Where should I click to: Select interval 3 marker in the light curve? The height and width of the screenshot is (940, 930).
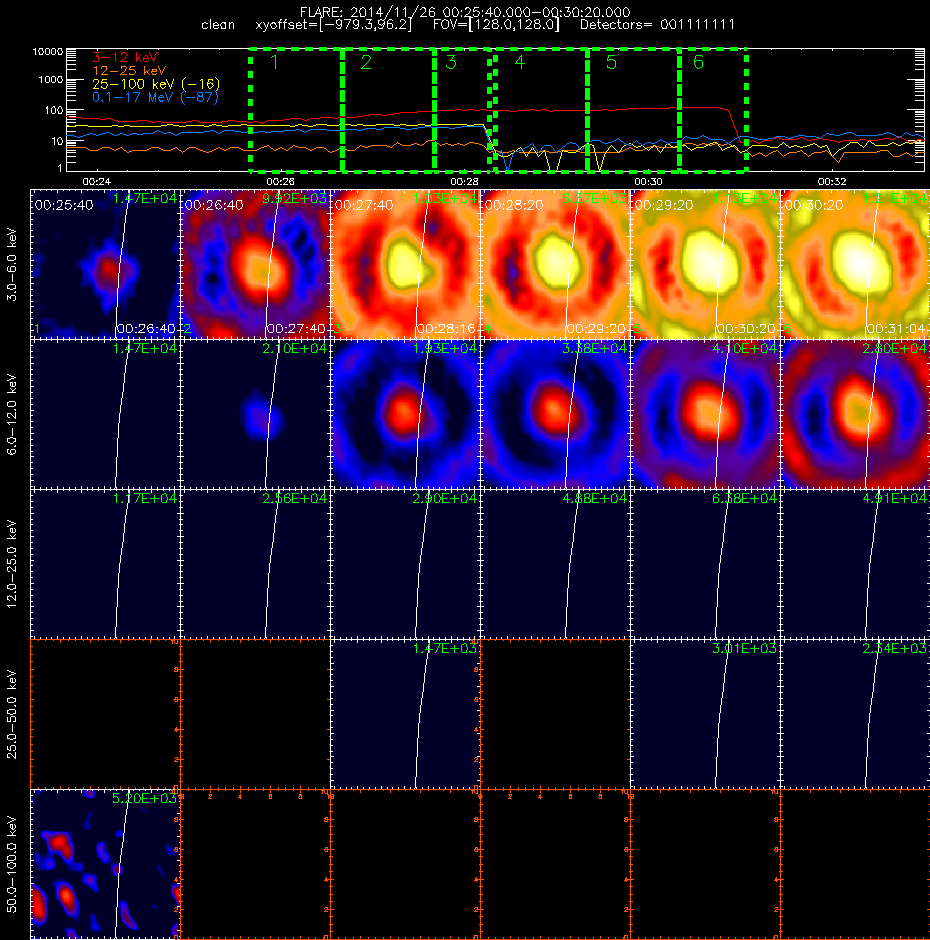pyautogui.click(x=451, y=62)
